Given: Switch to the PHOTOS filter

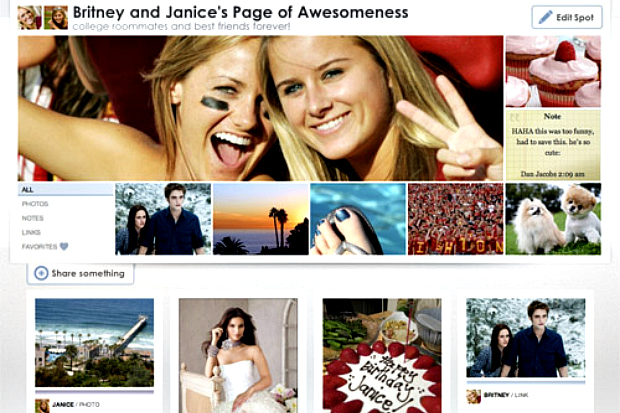Looking at the screenshot, I should point(35,204).
